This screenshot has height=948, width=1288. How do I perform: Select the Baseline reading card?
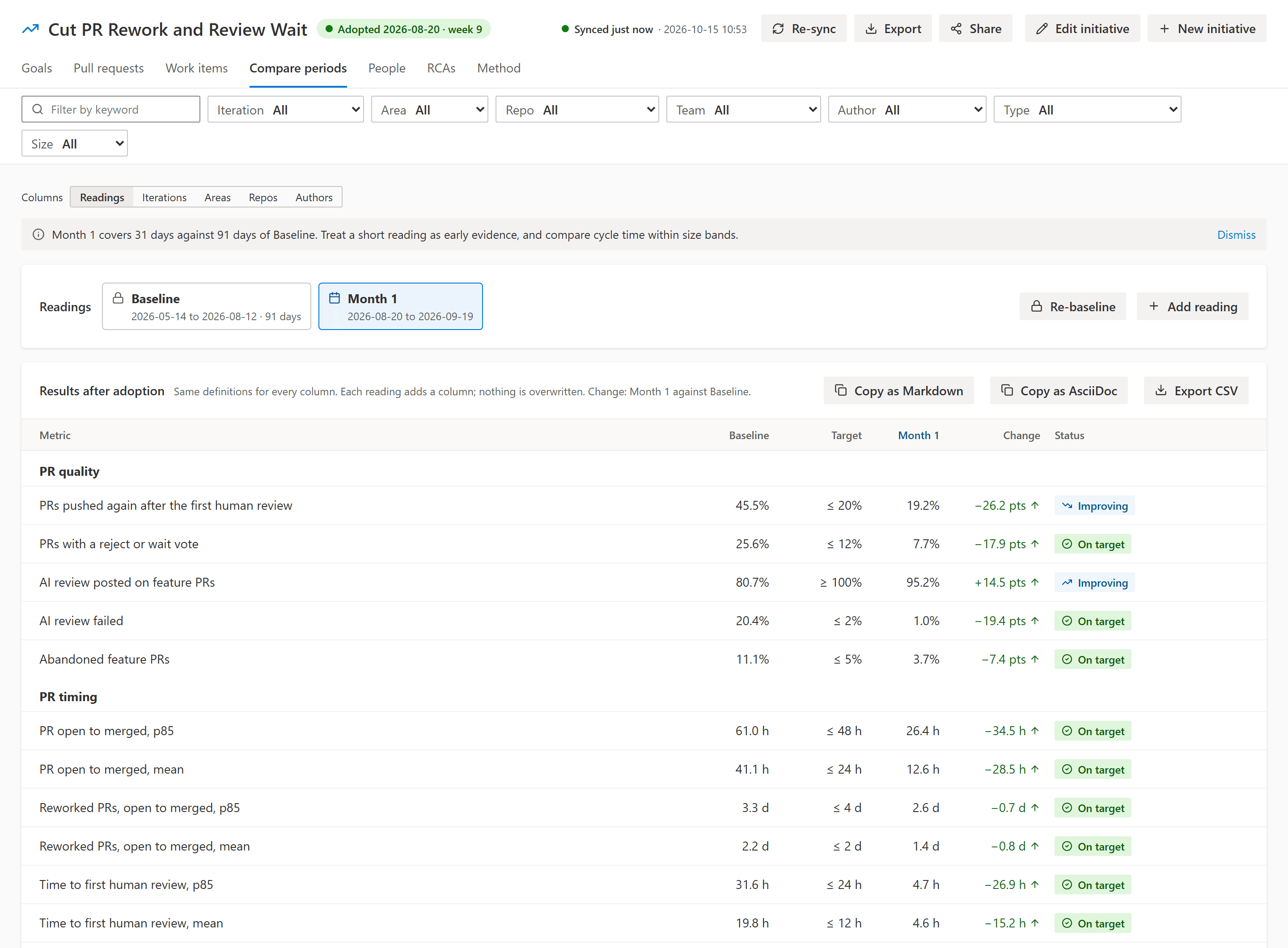(x=207, y=306)
